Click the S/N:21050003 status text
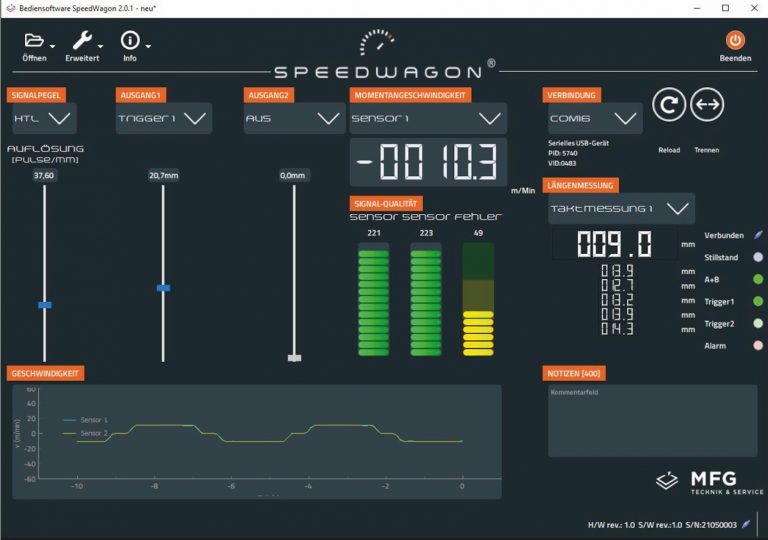 pyautogui.click(x=711, y=525)
